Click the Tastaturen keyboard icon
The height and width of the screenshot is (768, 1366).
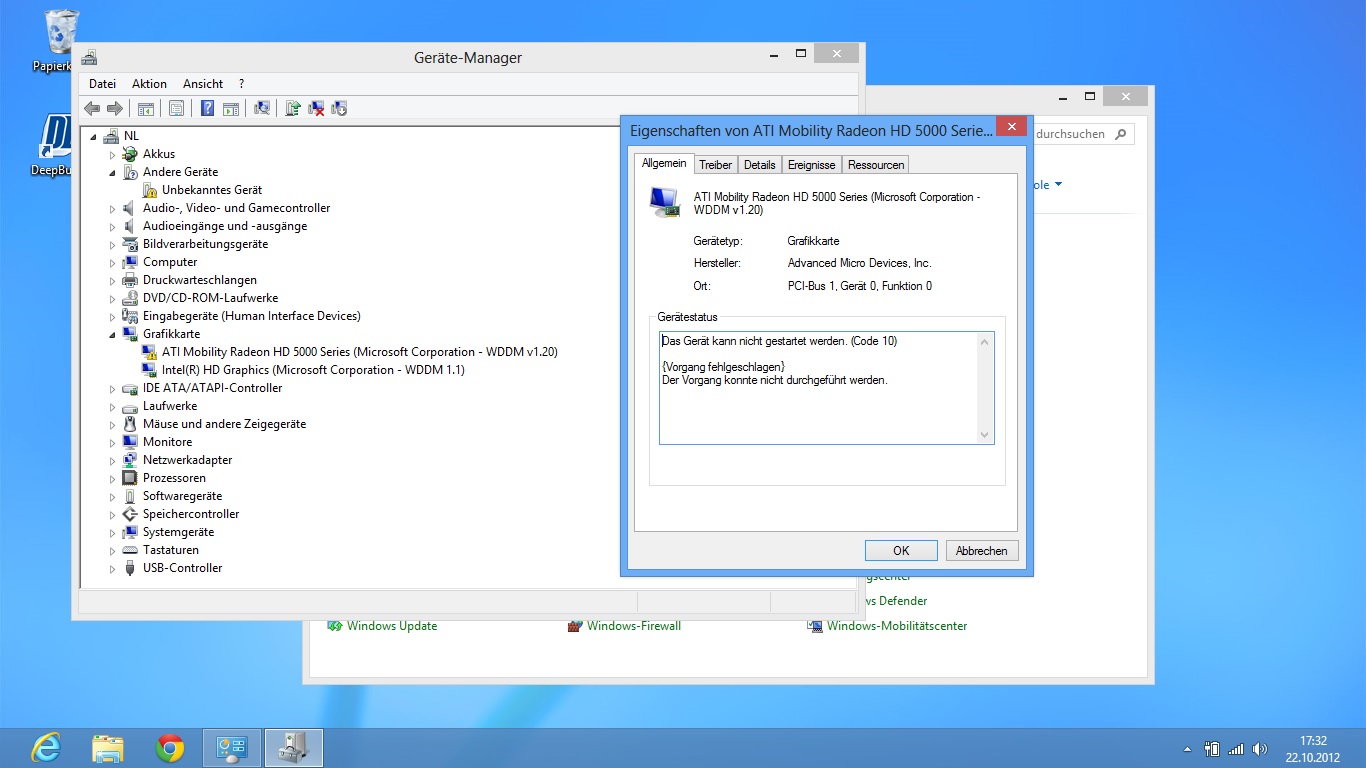click(x=130, y=550)
